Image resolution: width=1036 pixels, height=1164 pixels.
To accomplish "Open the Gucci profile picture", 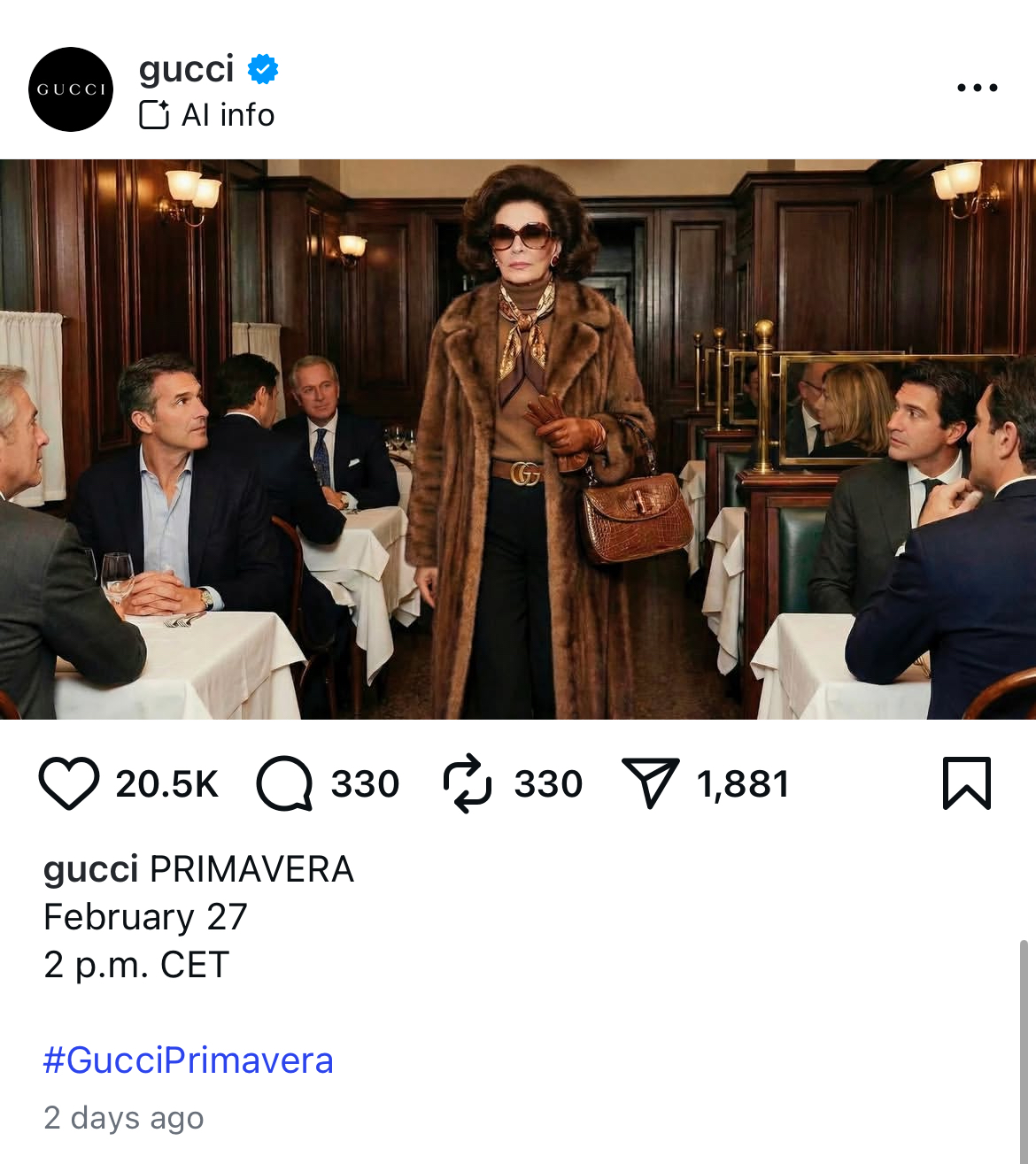I will 71,89.
